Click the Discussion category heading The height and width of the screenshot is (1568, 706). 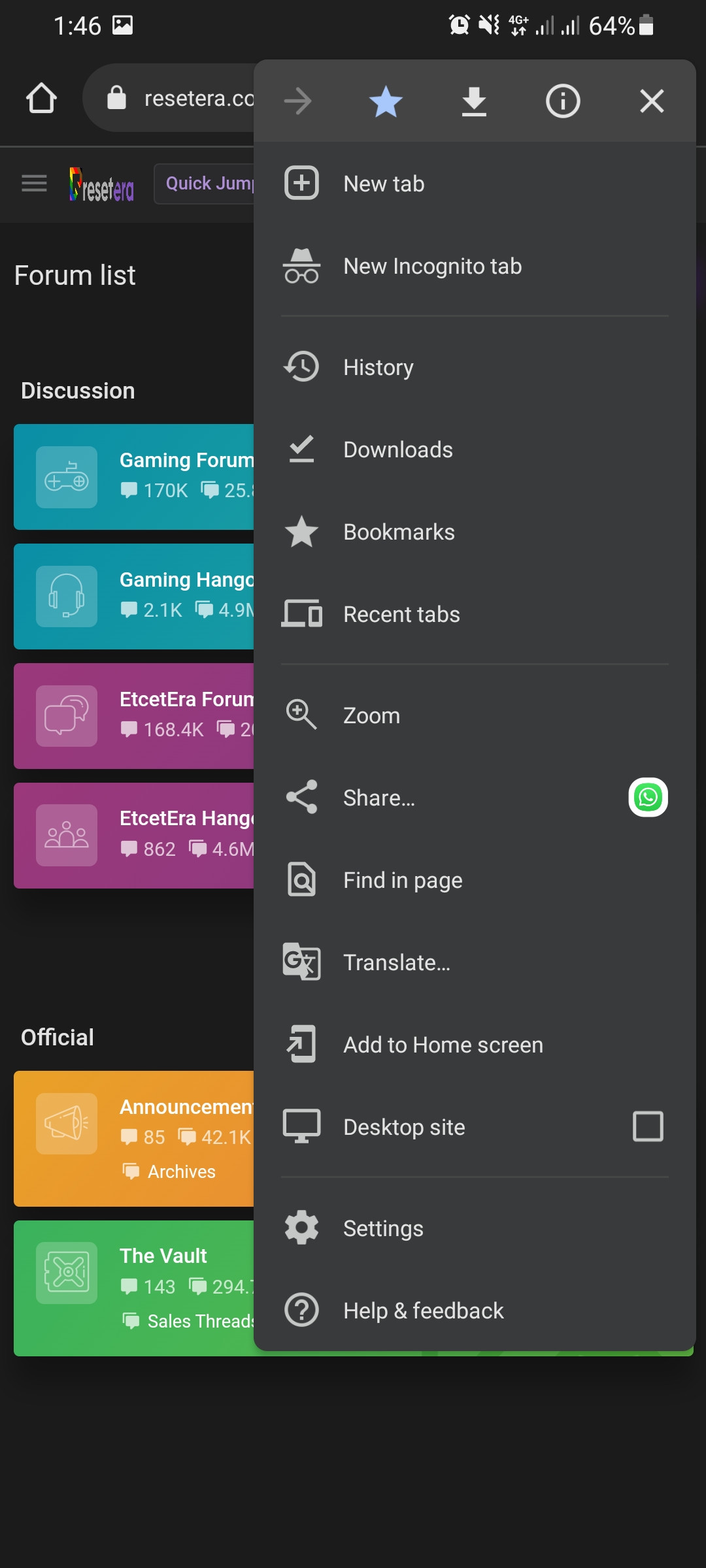(78, 391)
